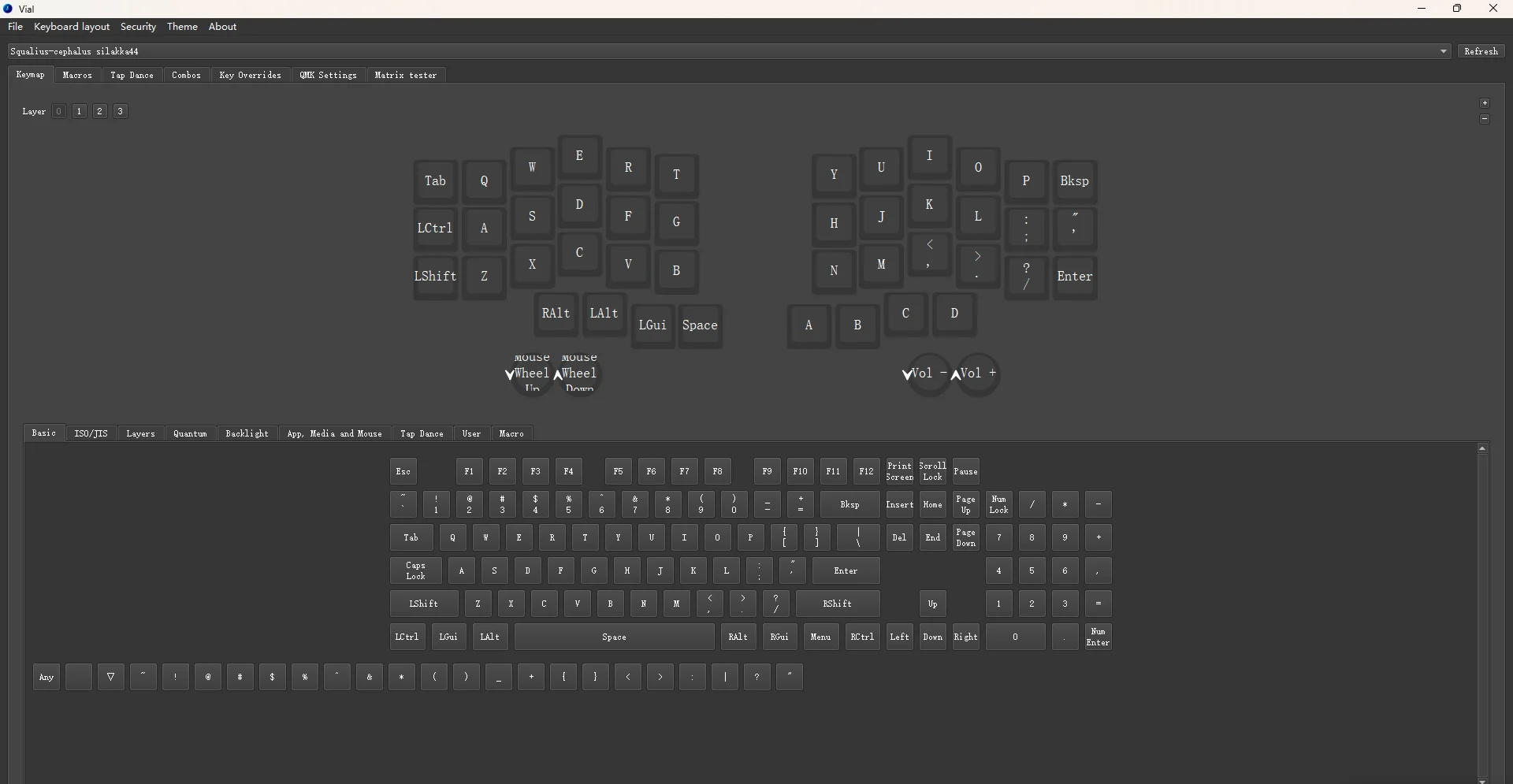Switch to the Quantum keycap tab
The height and width of the screenshot is (784, 1513).
[189, 433]
